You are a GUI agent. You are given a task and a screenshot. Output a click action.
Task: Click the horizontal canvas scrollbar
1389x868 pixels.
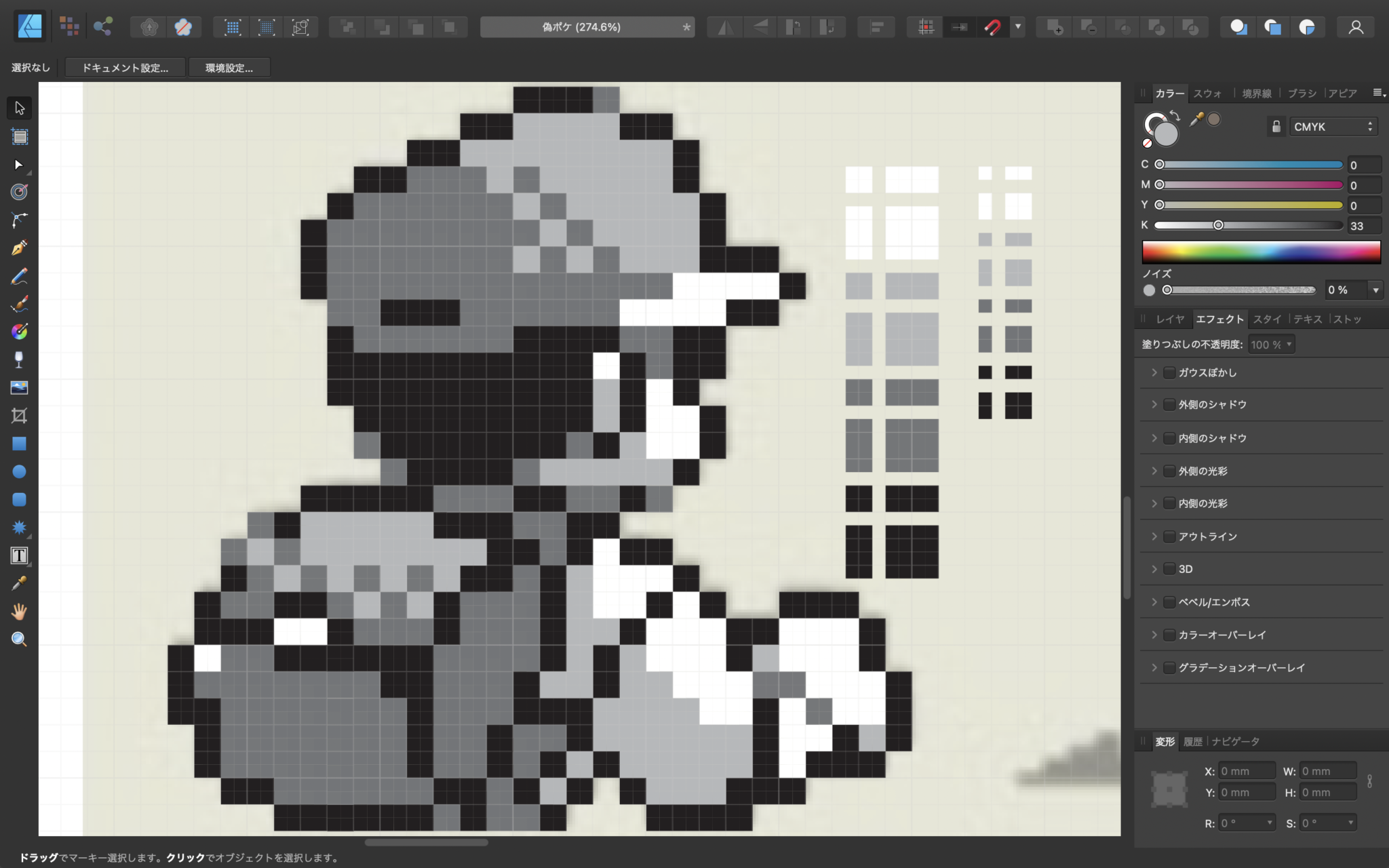tap(426, 842)
